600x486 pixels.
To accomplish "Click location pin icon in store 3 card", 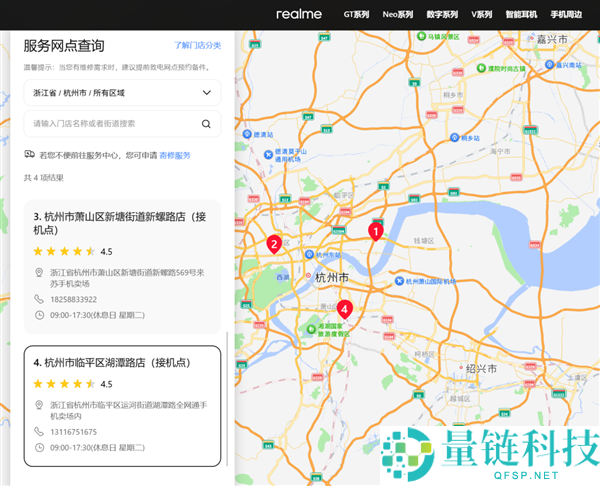I will (x=39, y=272).
